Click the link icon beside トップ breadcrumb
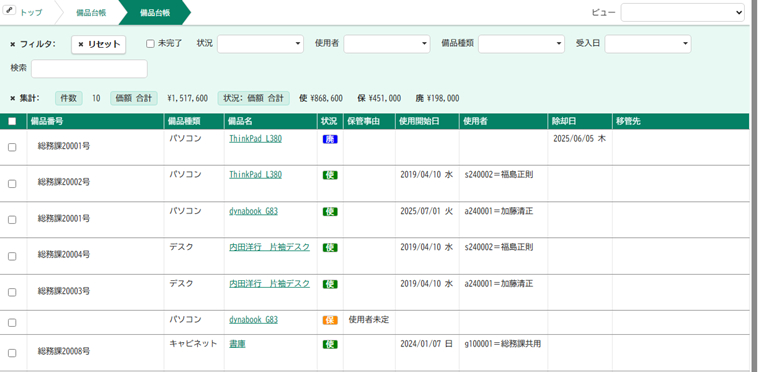Viewport: 759px width, 372px height. pyautogui.click(x=10, y=10)
